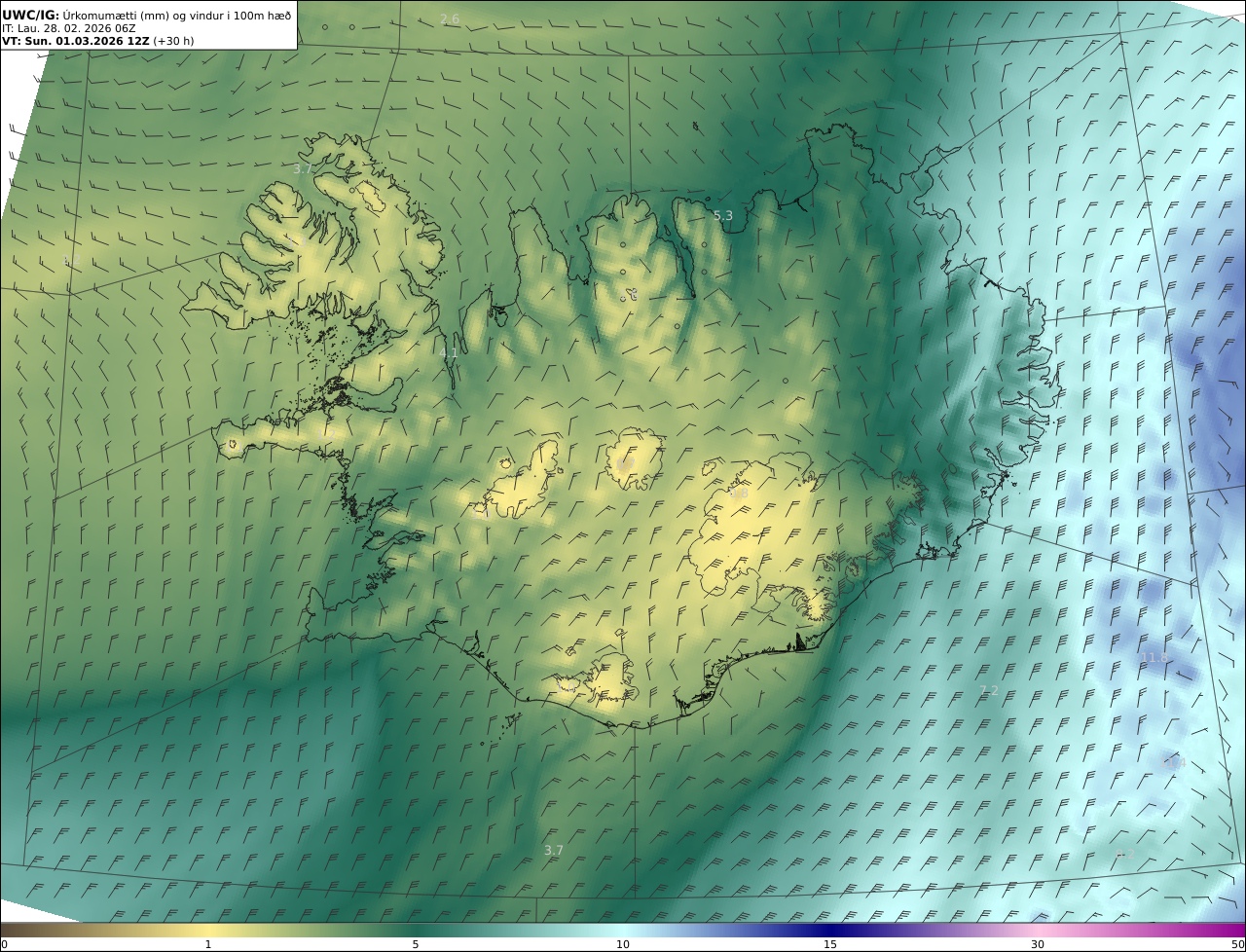Image resolution: width=1246 pixels, height=952 pixels.
Task: Click the '10' tick label on the colorbar
Action: click(623, 944)
